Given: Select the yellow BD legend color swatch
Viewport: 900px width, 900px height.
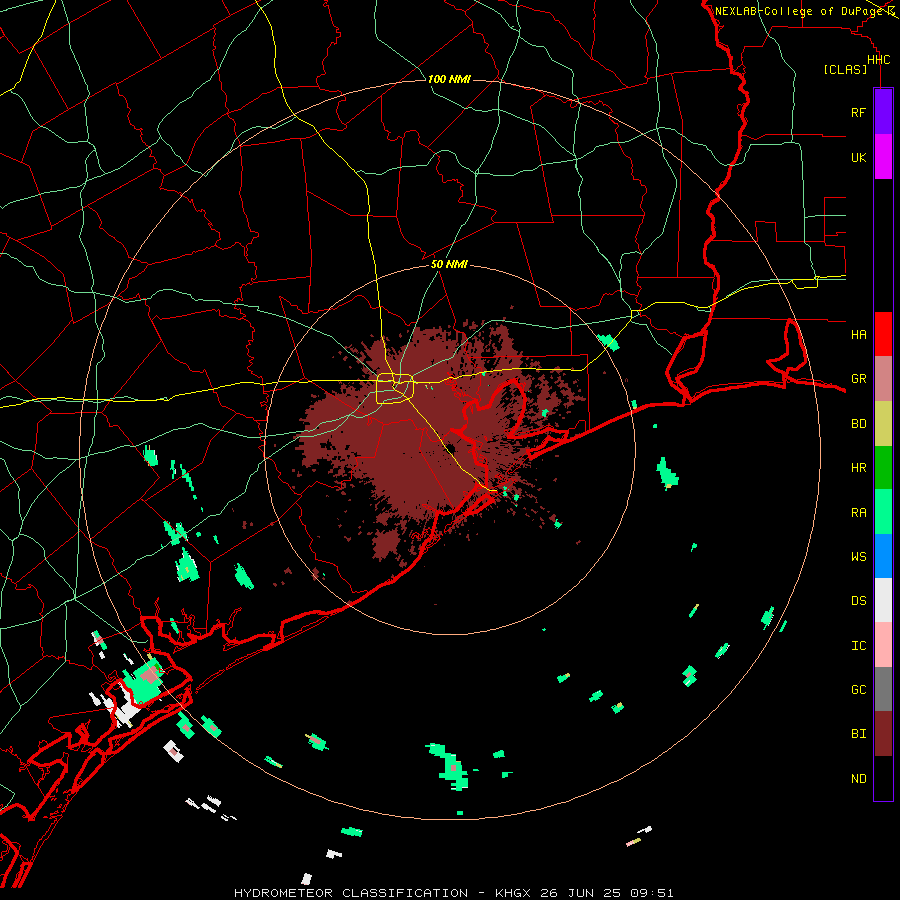Looking at the screenshot, I should pyautogui.click(x=883, y=424).
